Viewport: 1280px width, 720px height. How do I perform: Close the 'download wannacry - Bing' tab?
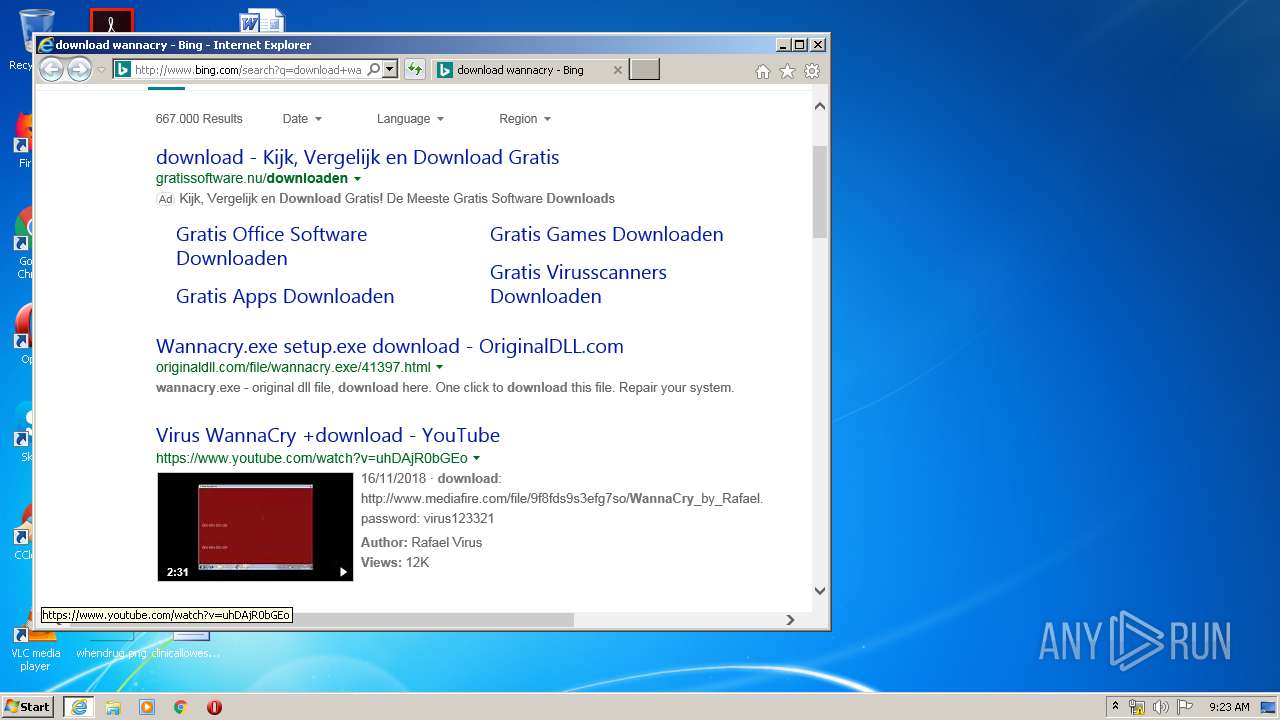(617, 70)
